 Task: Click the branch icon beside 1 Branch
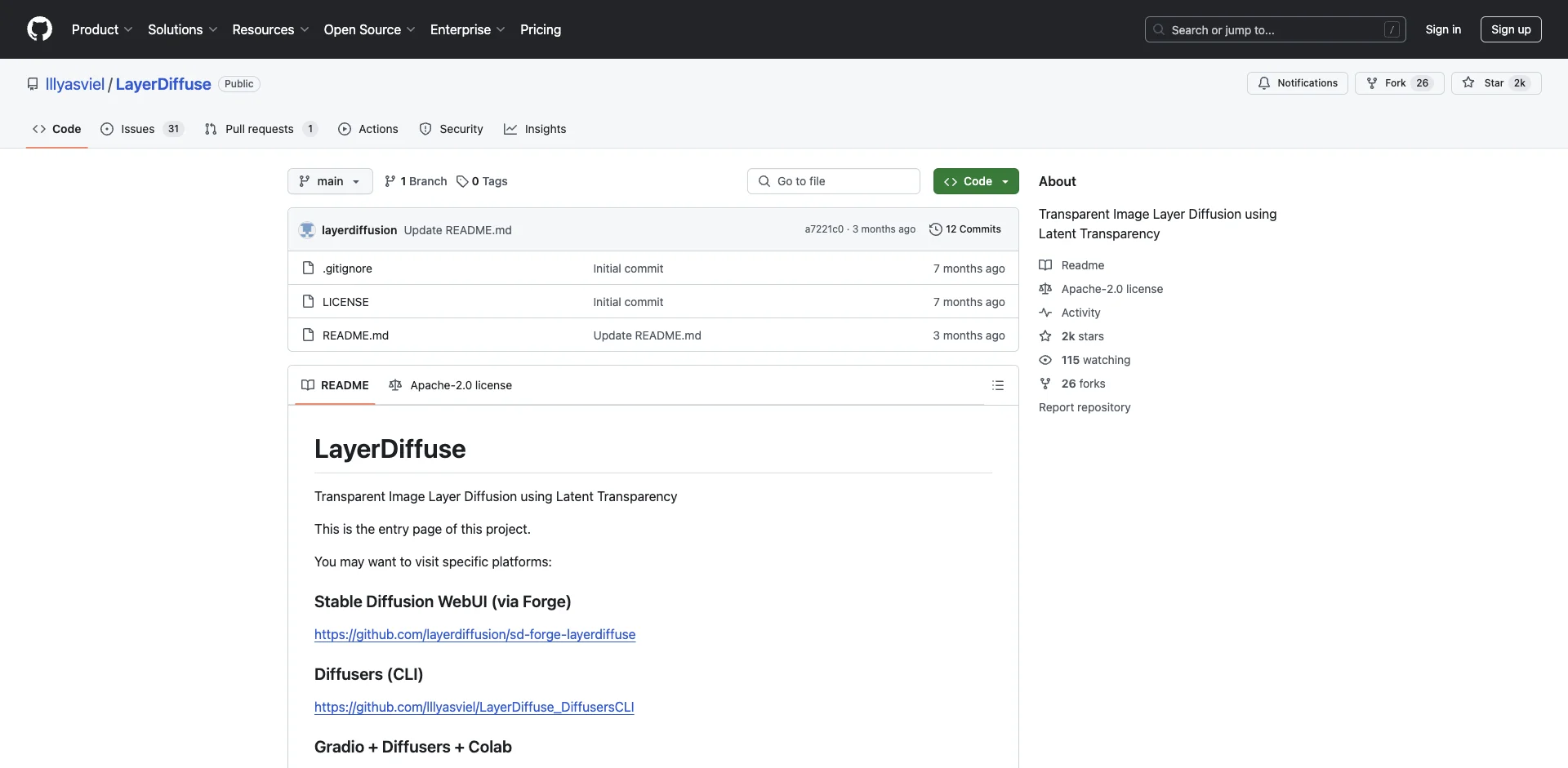coord(390,181)
